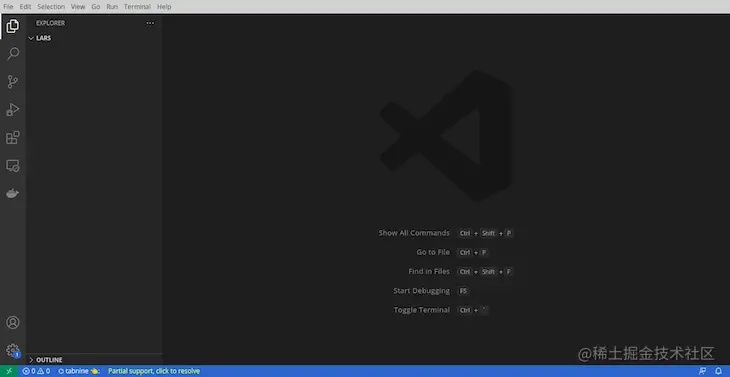Click the 'Go to File' text
This screenshot has height=377, width=730.
(x=433, y=252)
